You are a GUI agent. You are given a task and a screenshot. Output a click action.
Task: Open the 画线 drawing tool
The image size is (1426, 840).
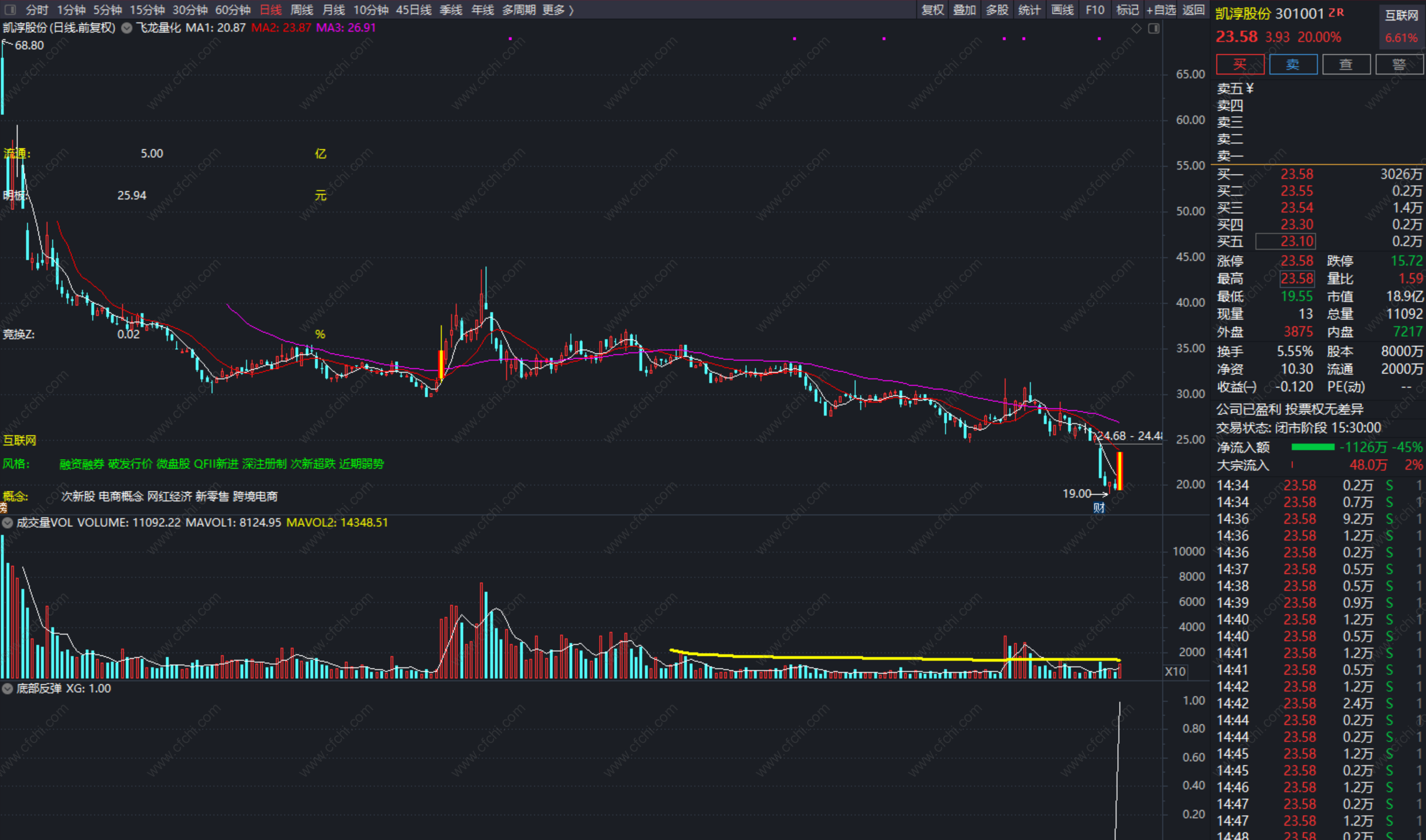(x=1062, y=10)
